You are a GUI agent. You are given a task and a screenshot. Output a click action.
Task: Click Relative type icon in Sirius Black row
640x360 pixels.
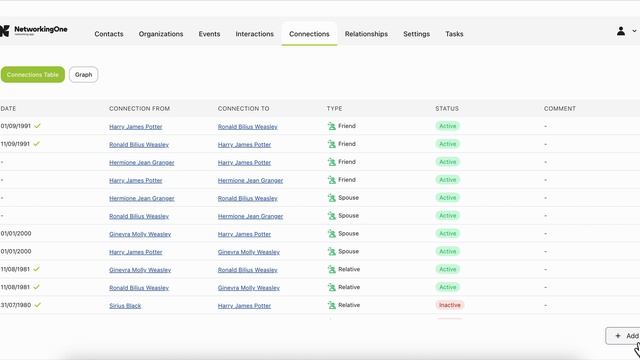331,305
